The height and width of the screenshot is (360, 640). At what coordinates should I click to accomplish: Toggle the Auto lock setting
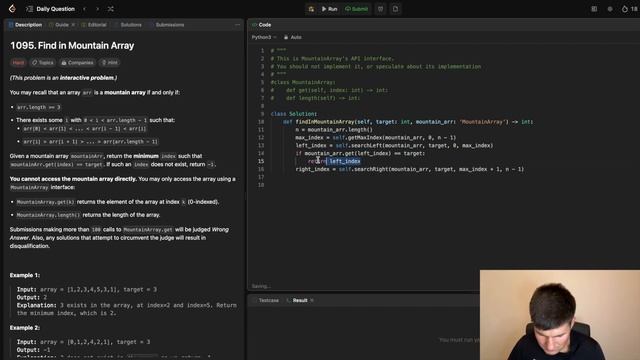click(x=293, y=37)
